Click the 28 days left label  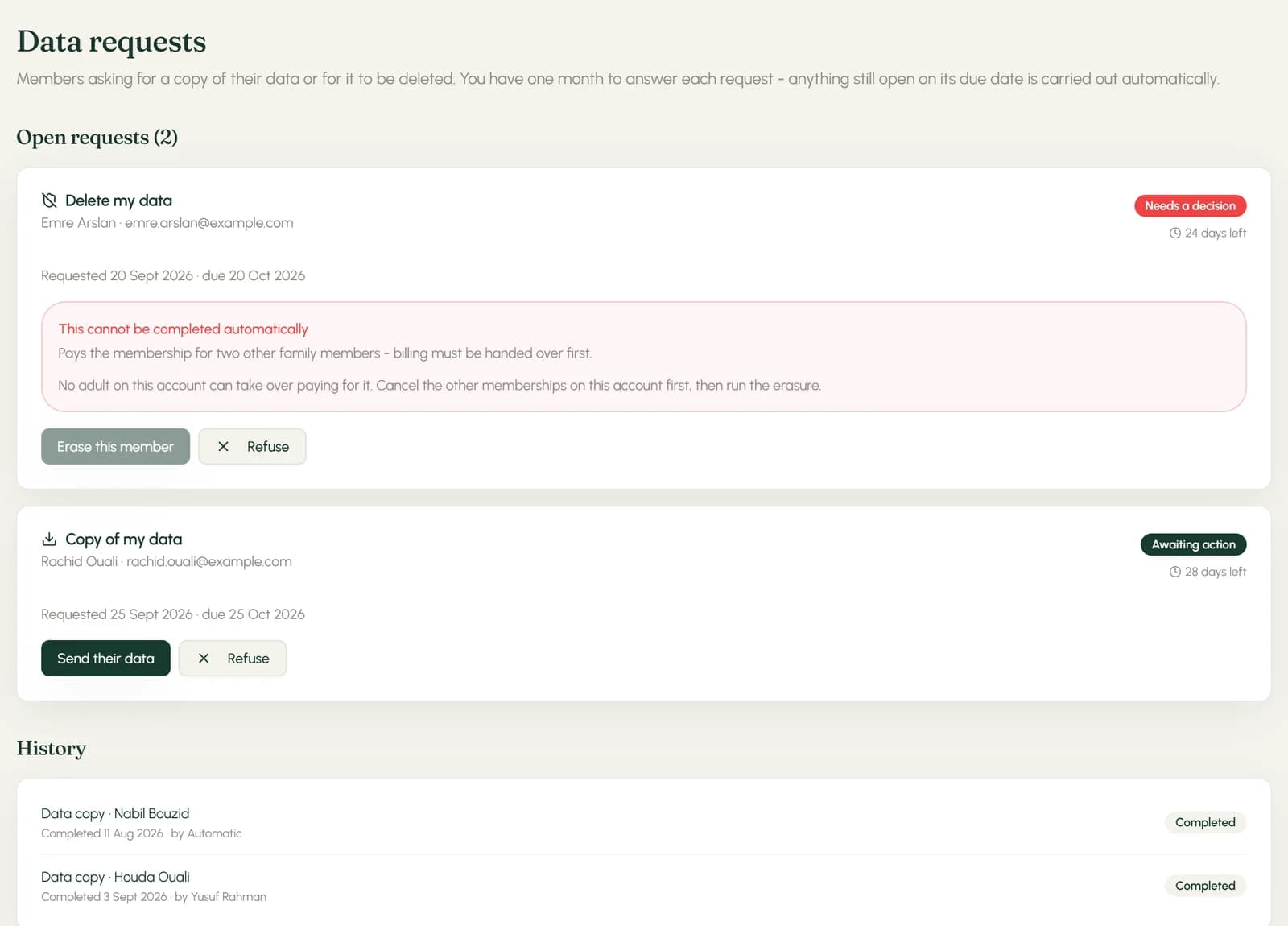[x=1215, y=572]
